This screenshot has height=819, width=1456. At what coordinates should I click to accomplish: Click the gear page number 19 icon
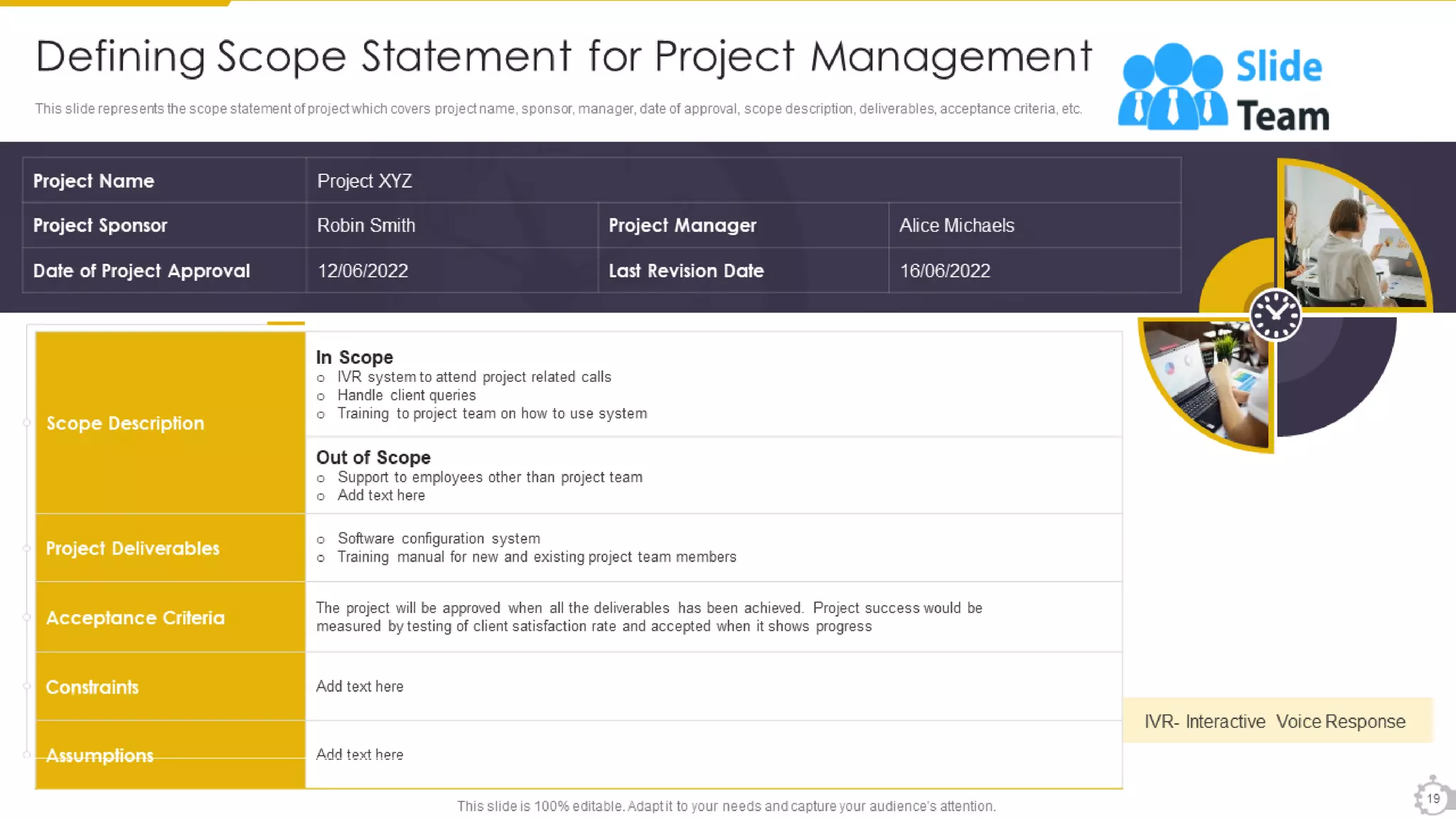1432,797
